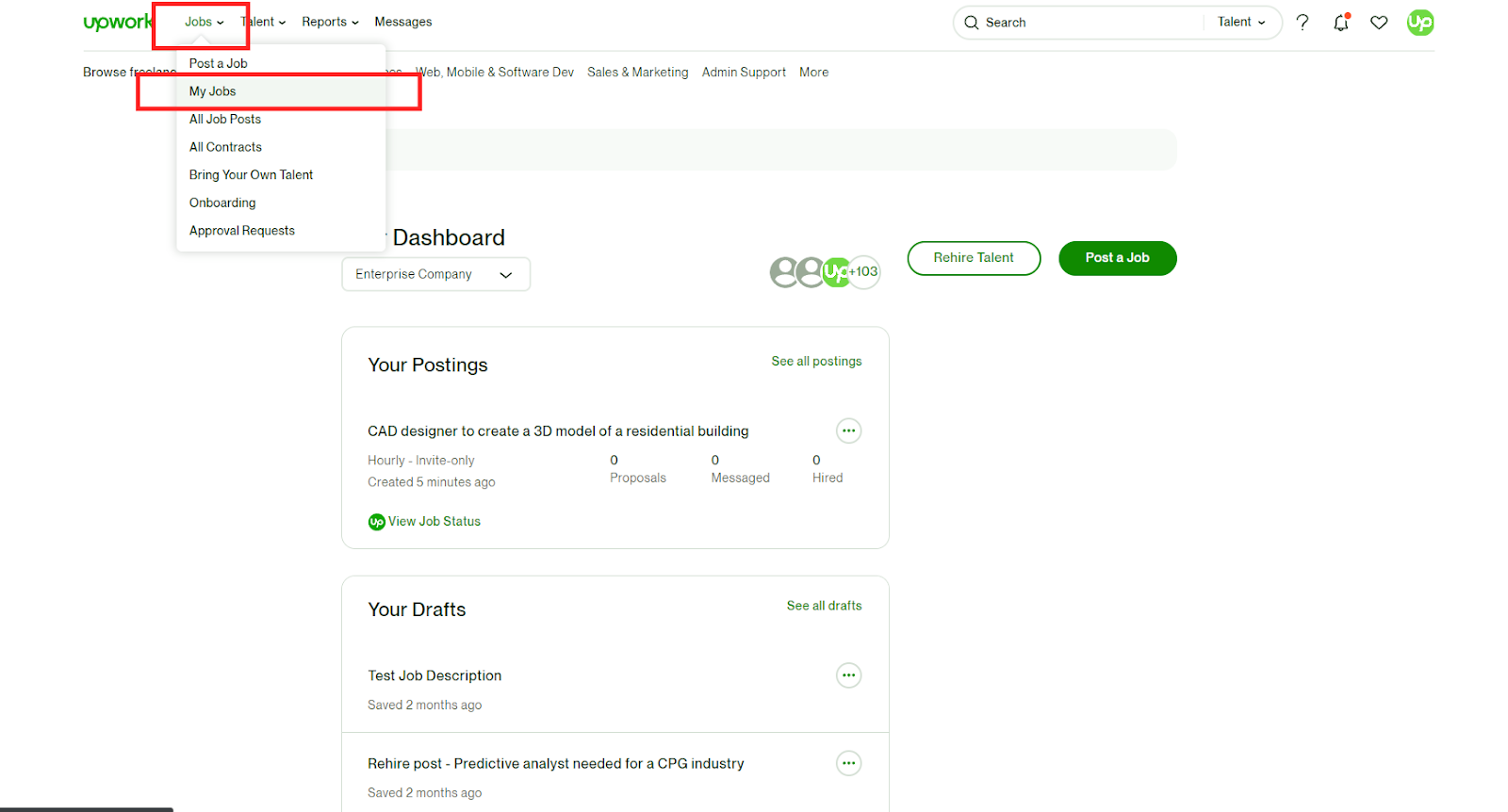The width and height of the screenshot is (1508, 812).
Task: Click the green Post a Job button
Action: click(x=1117, y=258)
